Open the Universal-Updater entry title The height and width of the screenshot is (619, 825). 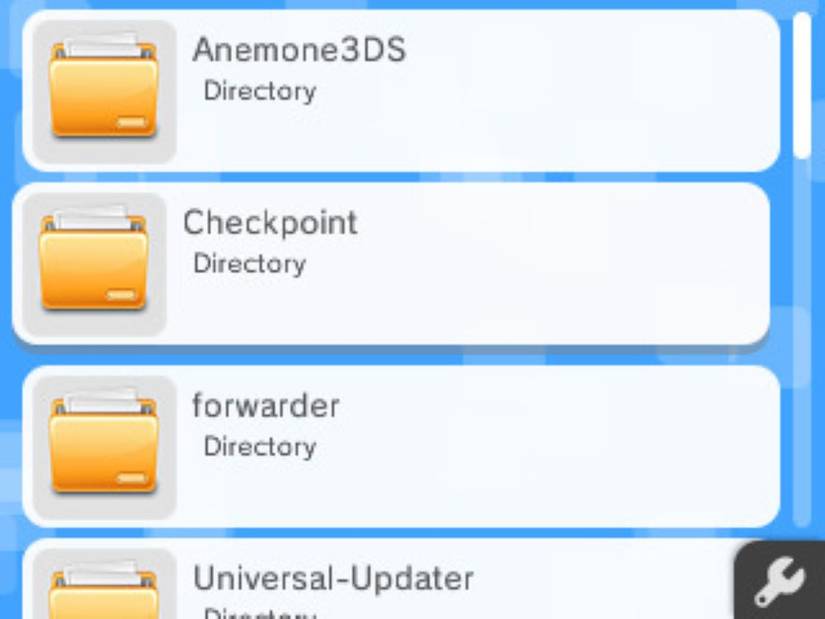pyautogui.click(x=333, y=578)
